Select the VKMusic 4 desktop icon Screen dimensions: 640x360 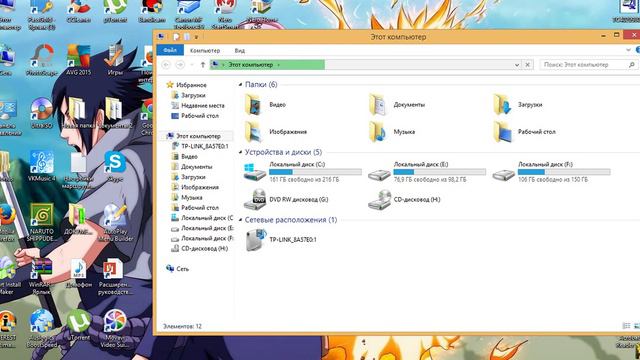click(x=42, y=167)
